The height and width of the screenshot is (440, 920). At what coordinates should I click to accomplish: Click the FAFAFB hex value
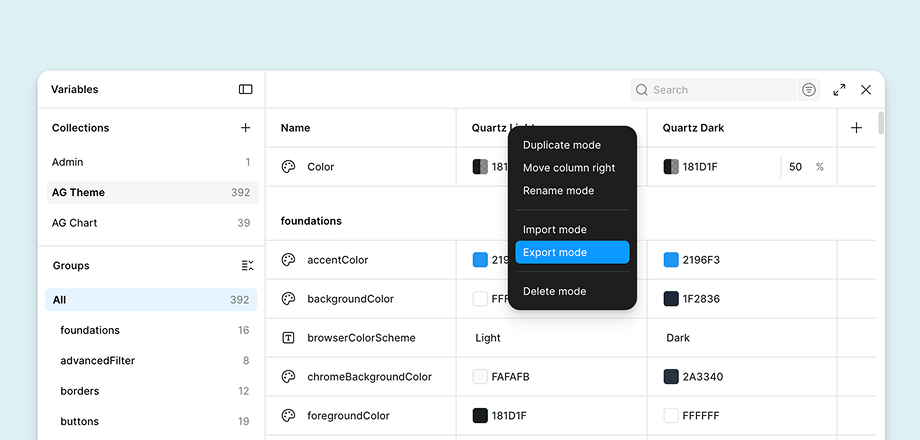tap(510, 377)
